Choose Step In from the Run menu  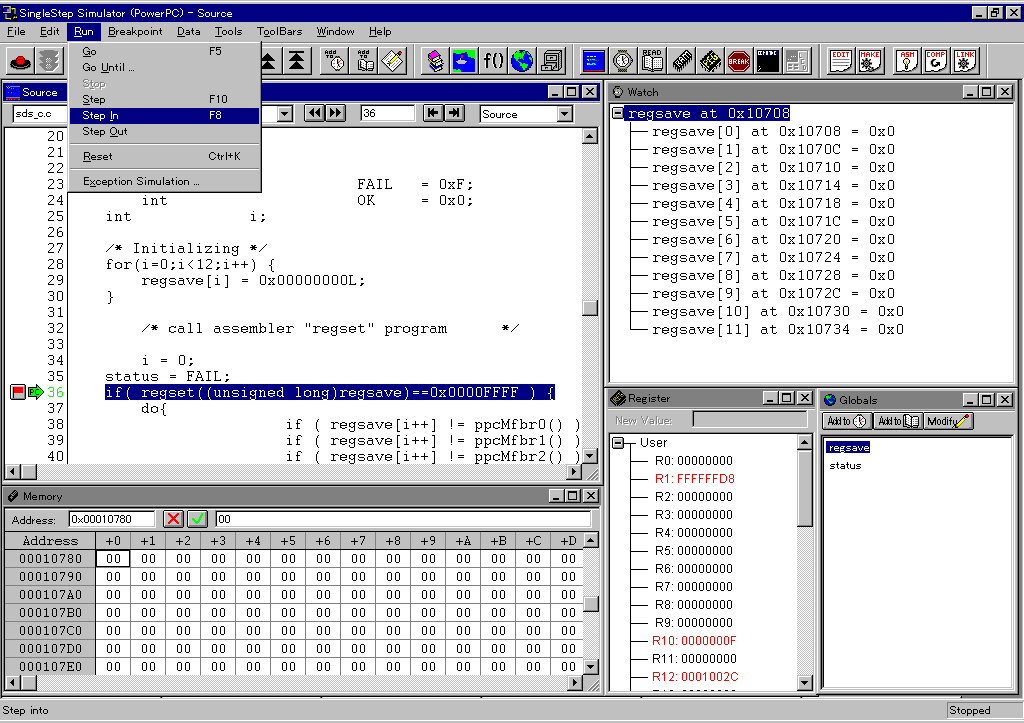click(x=100, y=116)
